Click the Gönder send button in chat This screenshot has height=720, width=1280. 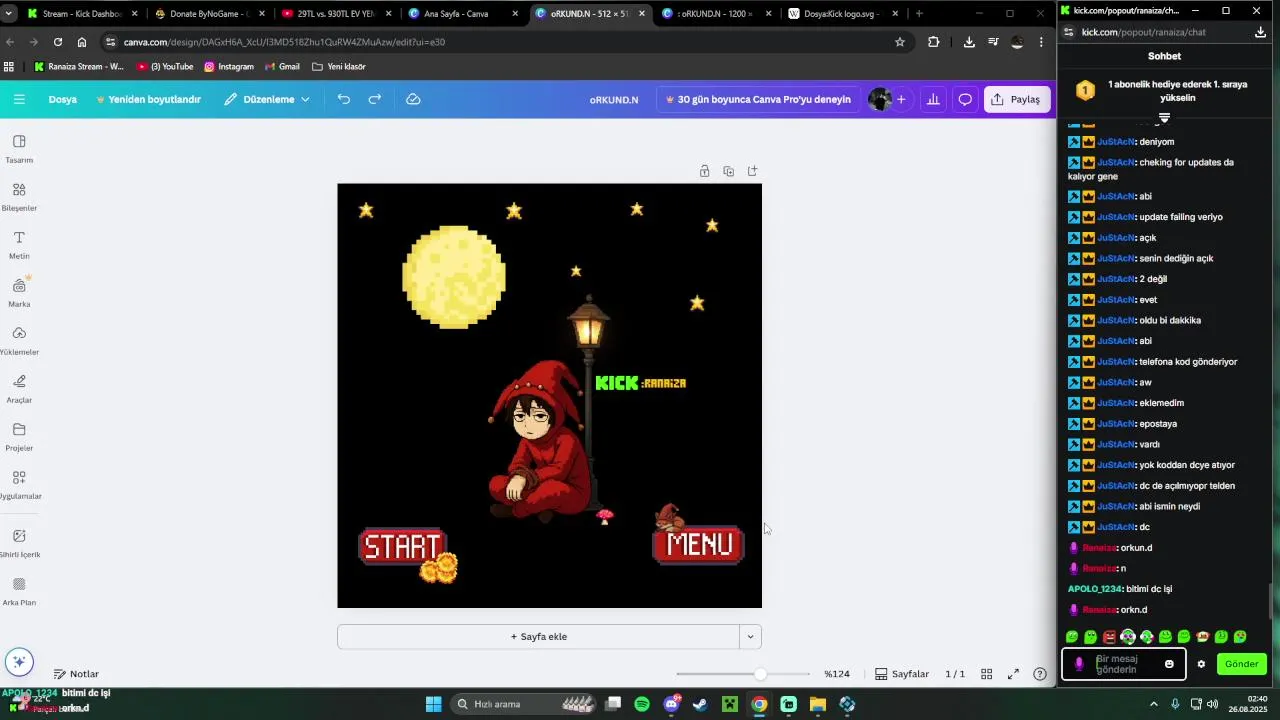[x=1241, y=664]
